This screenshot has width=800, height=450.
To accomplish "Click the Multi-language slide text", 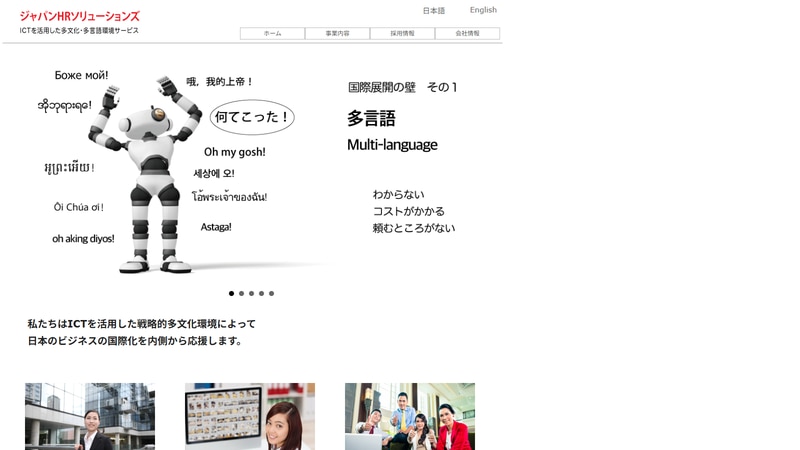I will [x=392, y=145].
